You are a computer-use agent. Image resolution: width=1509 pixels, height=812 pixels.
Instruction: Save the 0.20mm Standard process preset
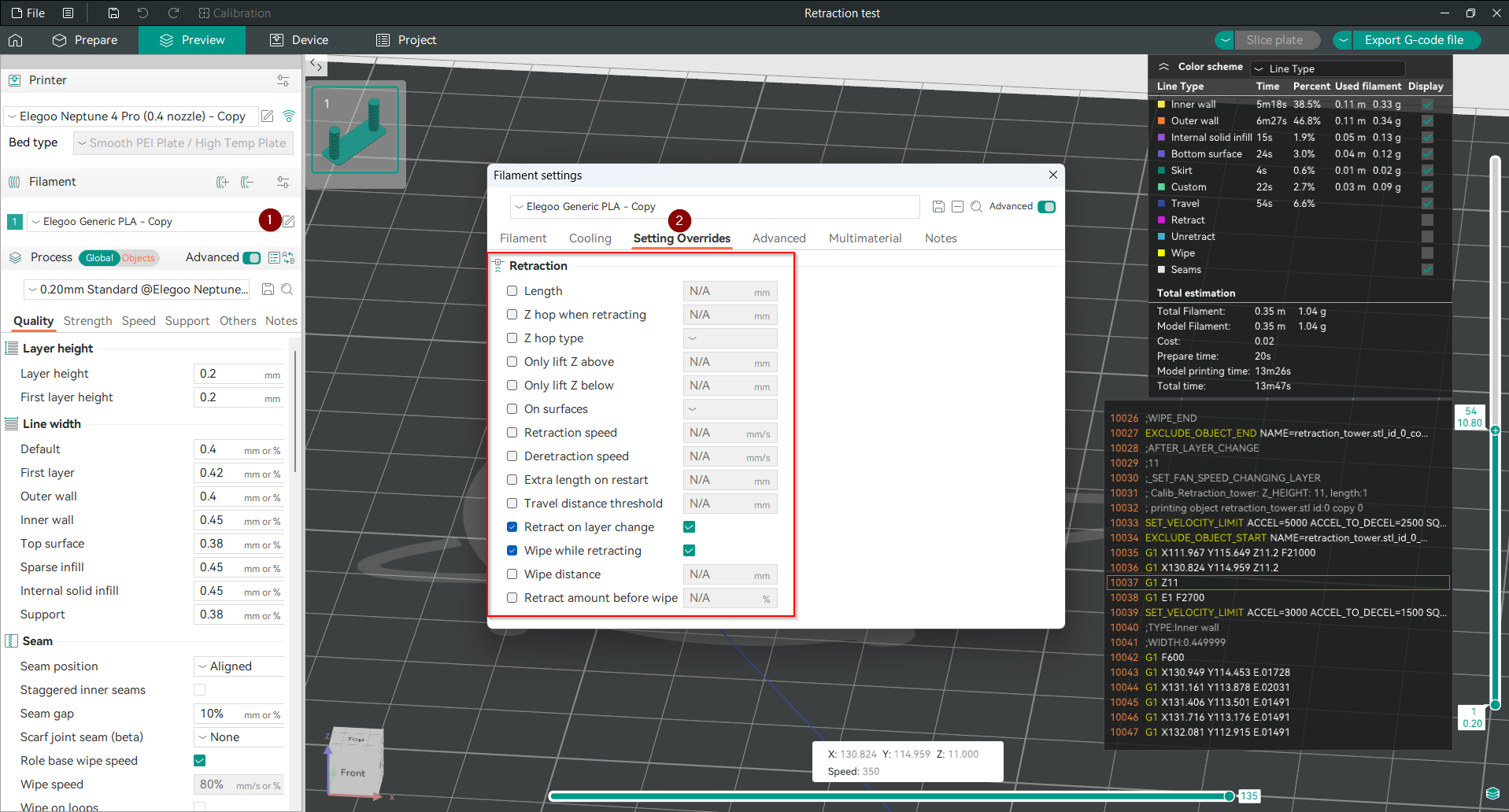[268, 290]
